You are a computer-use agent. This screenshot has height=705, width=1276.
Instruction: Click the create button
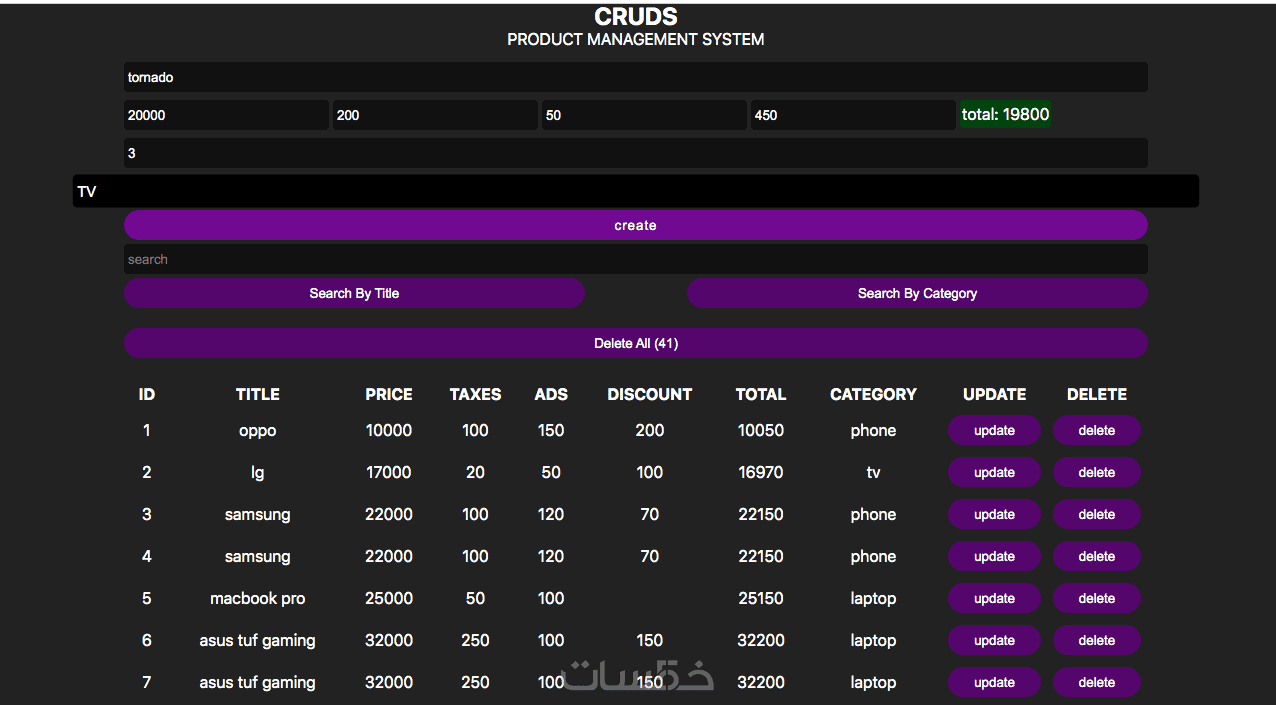[x=635, y=225]
